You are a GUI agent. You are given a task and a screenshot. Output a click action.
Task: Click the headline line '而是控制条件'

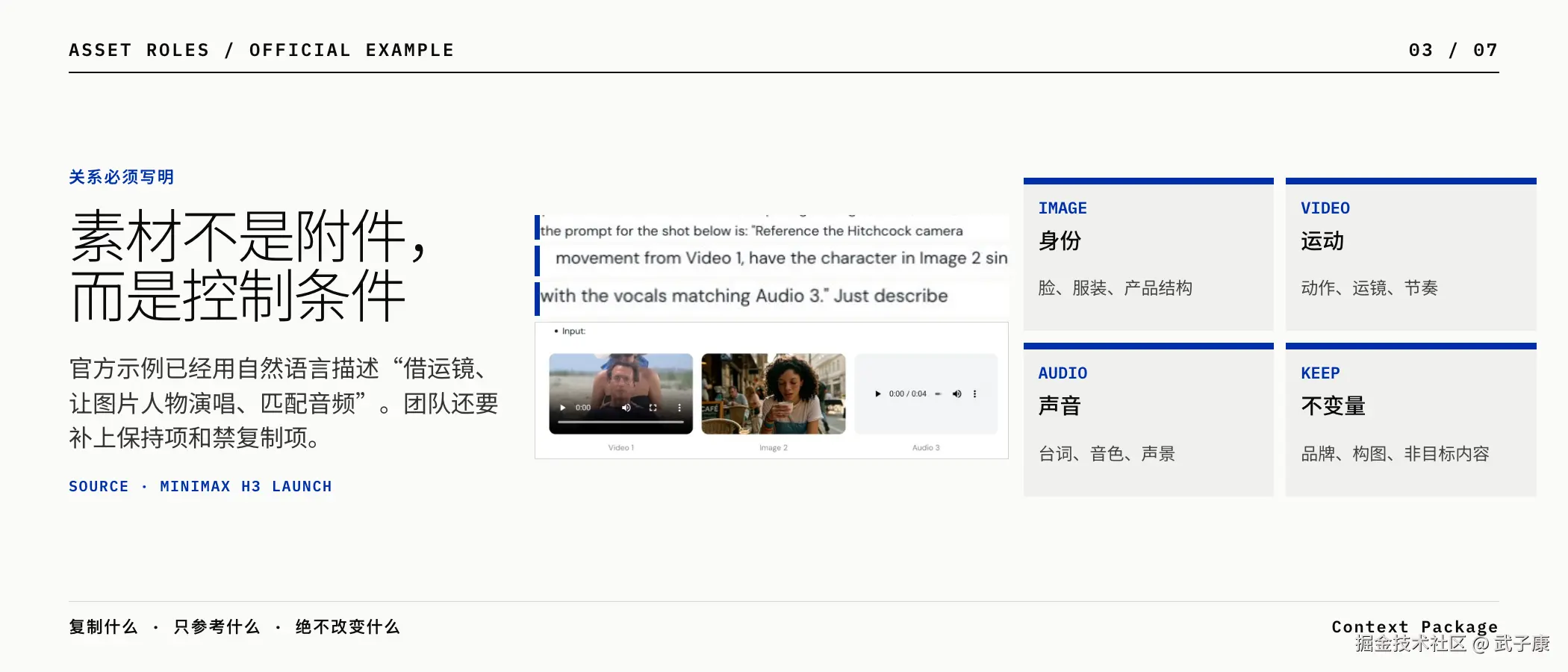point(238,296)
